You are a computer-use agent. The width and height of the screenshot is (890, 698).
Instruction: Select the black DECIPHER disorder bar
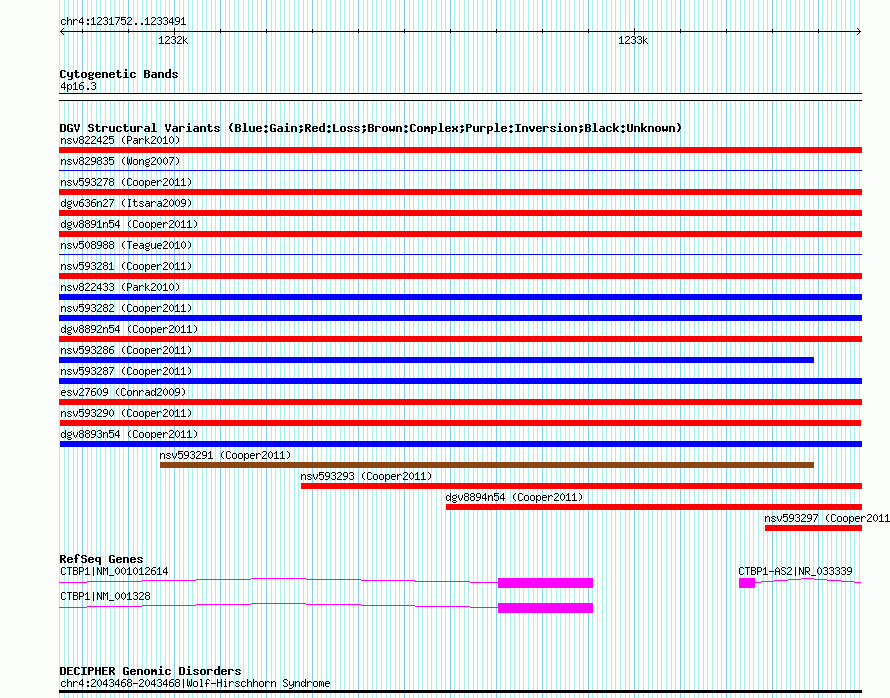(460, 692)
